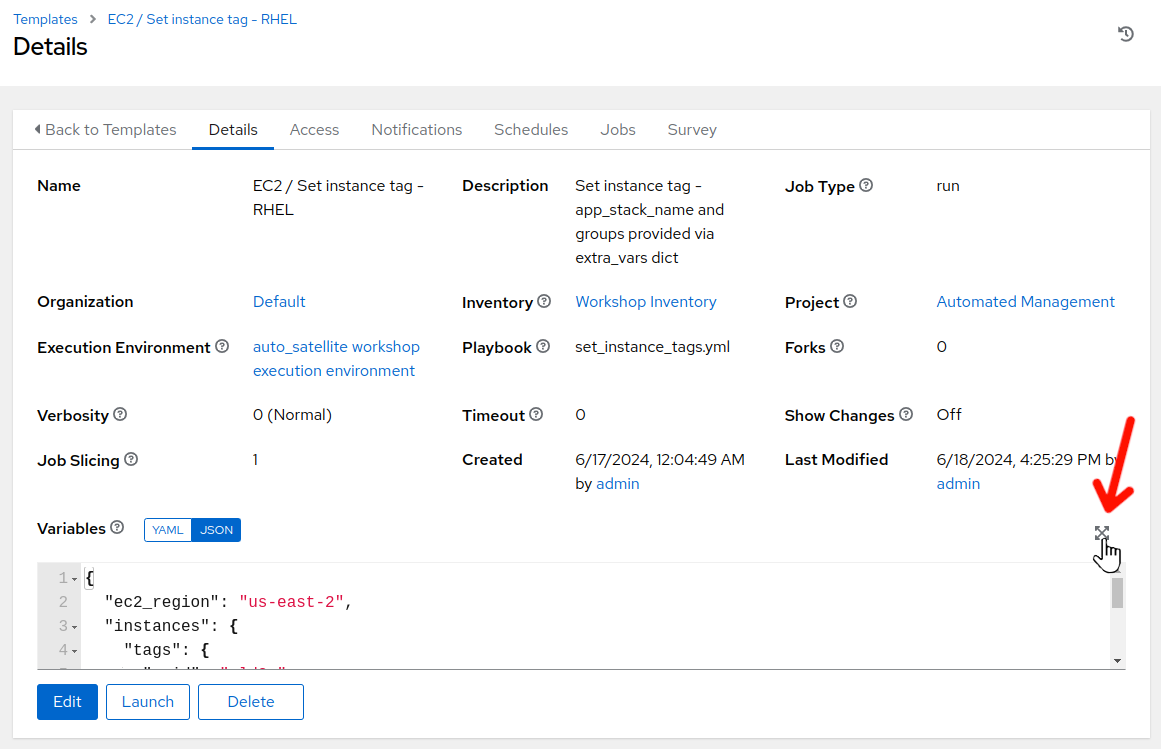Click the "us-east-2" value in editor
The height and width of the screenshot is (749, 1161).
coord(291,602)
